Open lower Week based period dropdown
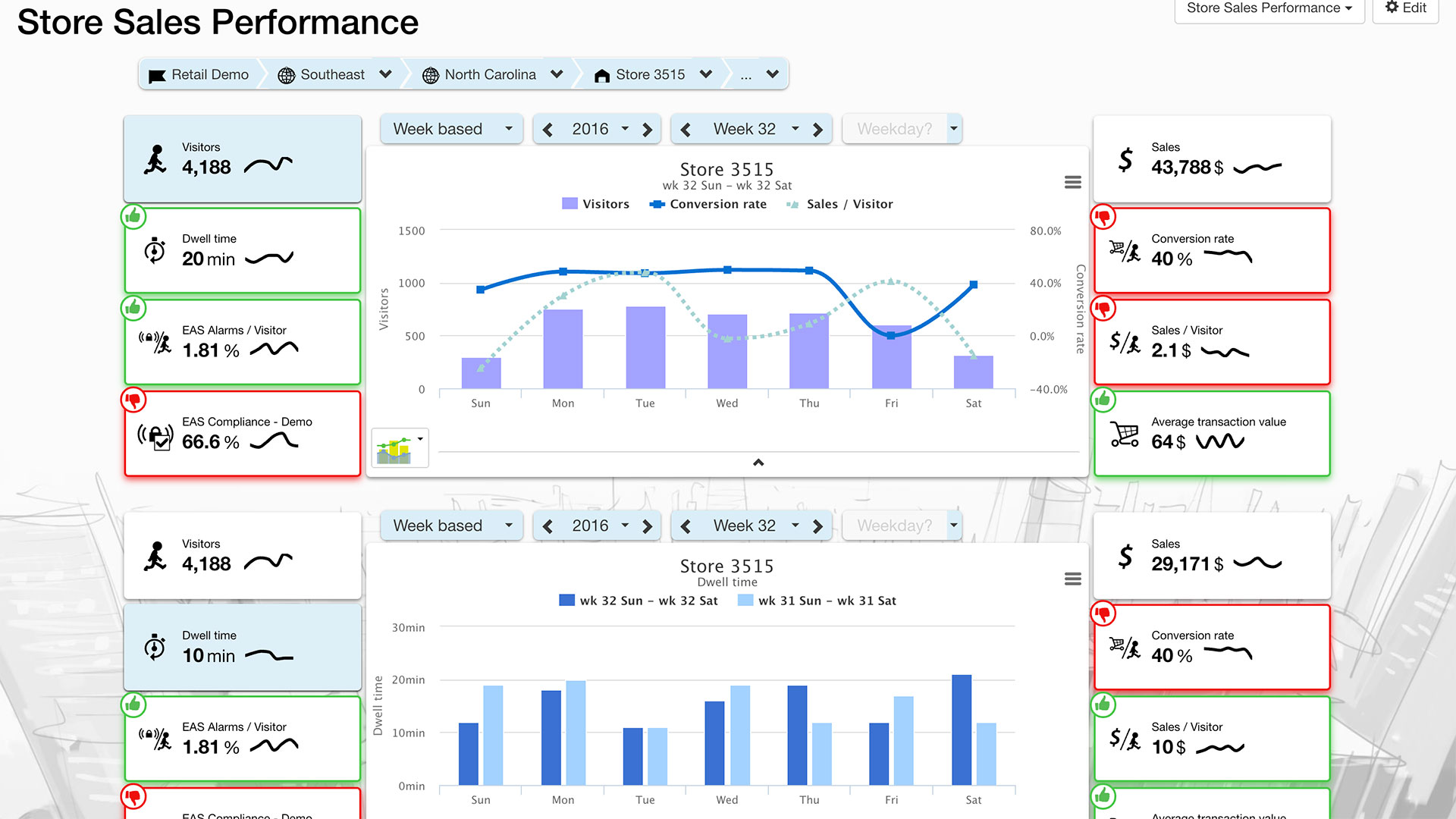This screenshot has height=819, width=1456. click(452, 526)
